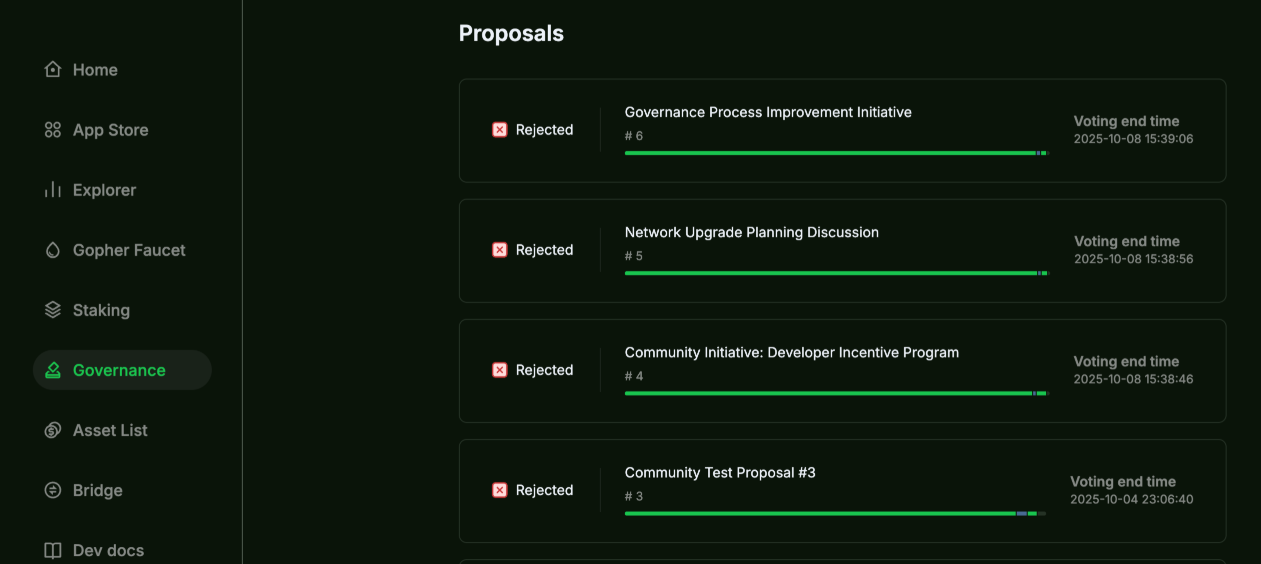Viewport: 1261px width, 564px height.
Task: Click the Gopher Faucet droplet icon
Action: (x=53, y=250)
